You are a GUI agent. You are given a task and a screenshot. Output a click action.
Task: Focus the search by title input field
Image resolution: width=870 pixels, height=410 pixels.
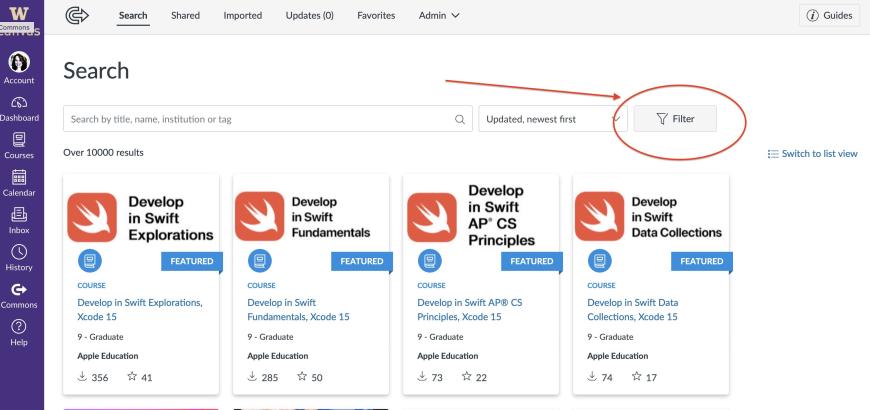coord(267,119)
